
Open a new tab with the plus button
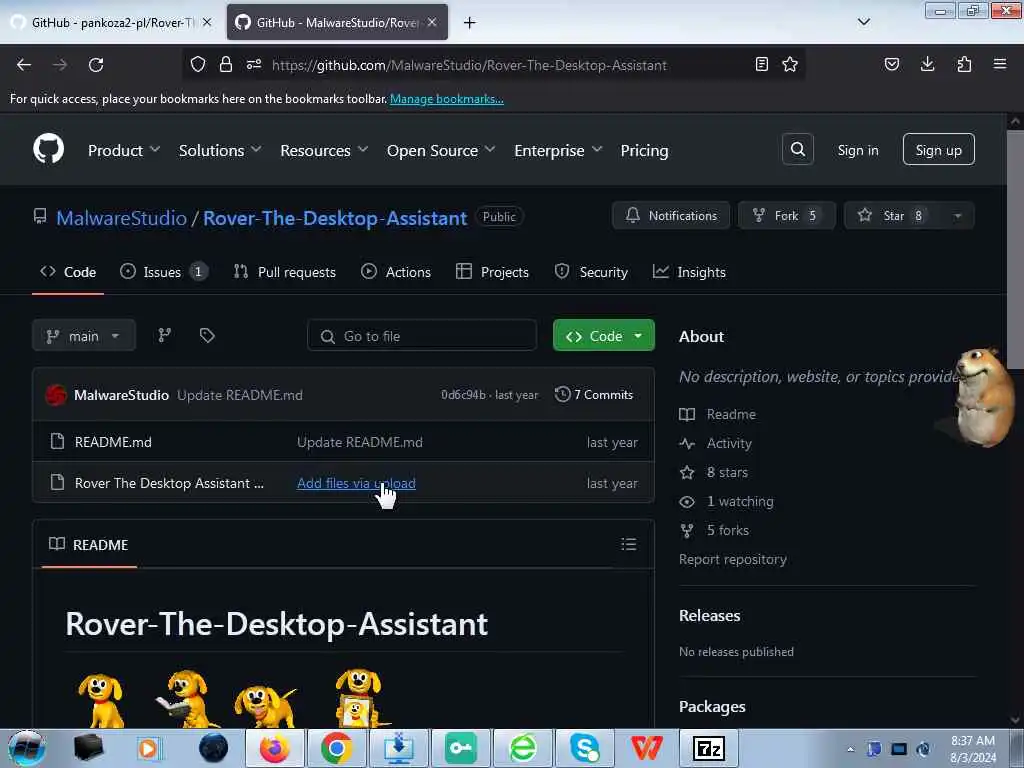pos(470,23)
